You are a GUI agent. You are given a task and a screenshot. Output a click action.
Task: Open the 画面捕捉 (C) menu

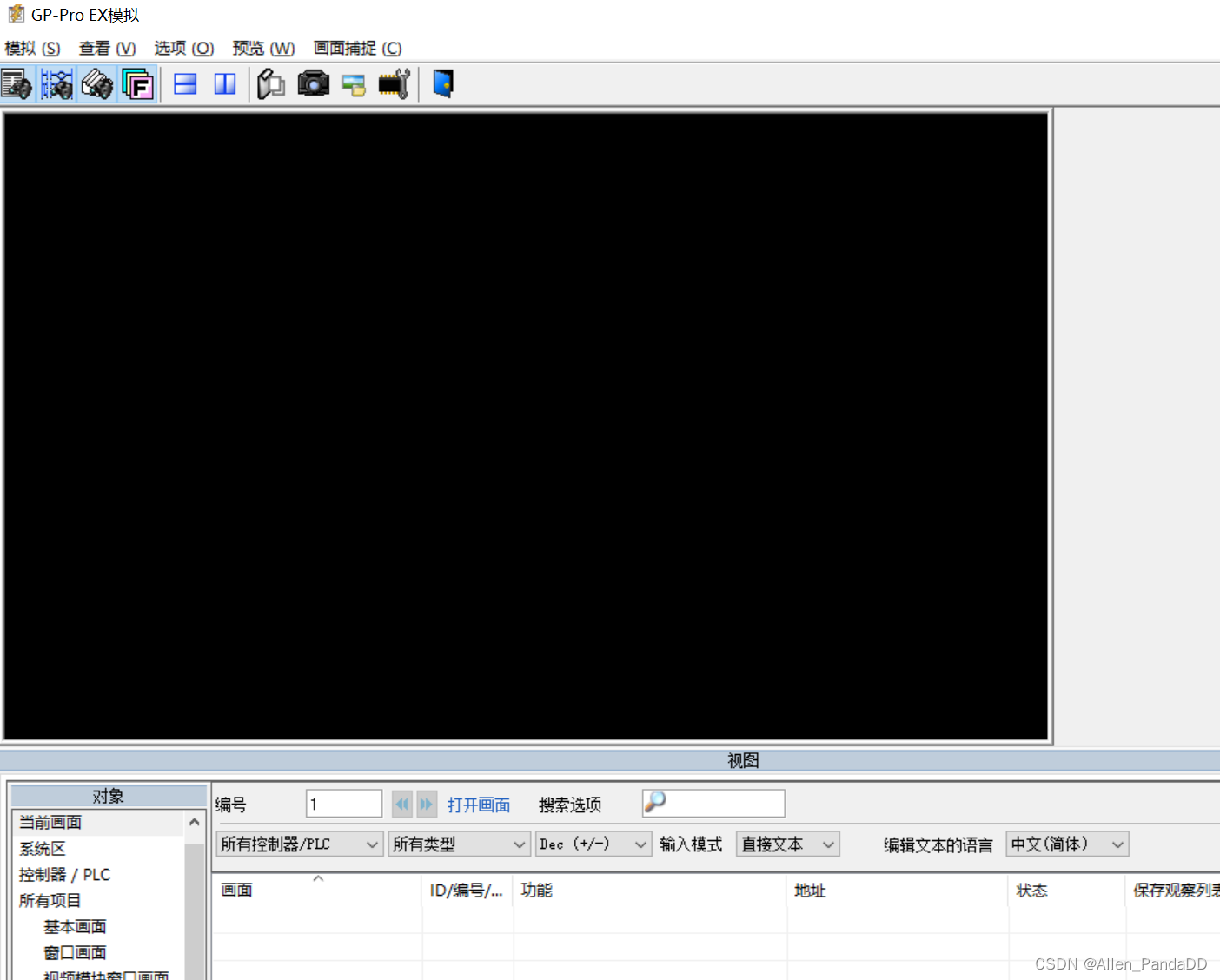[x=358, y=49]
